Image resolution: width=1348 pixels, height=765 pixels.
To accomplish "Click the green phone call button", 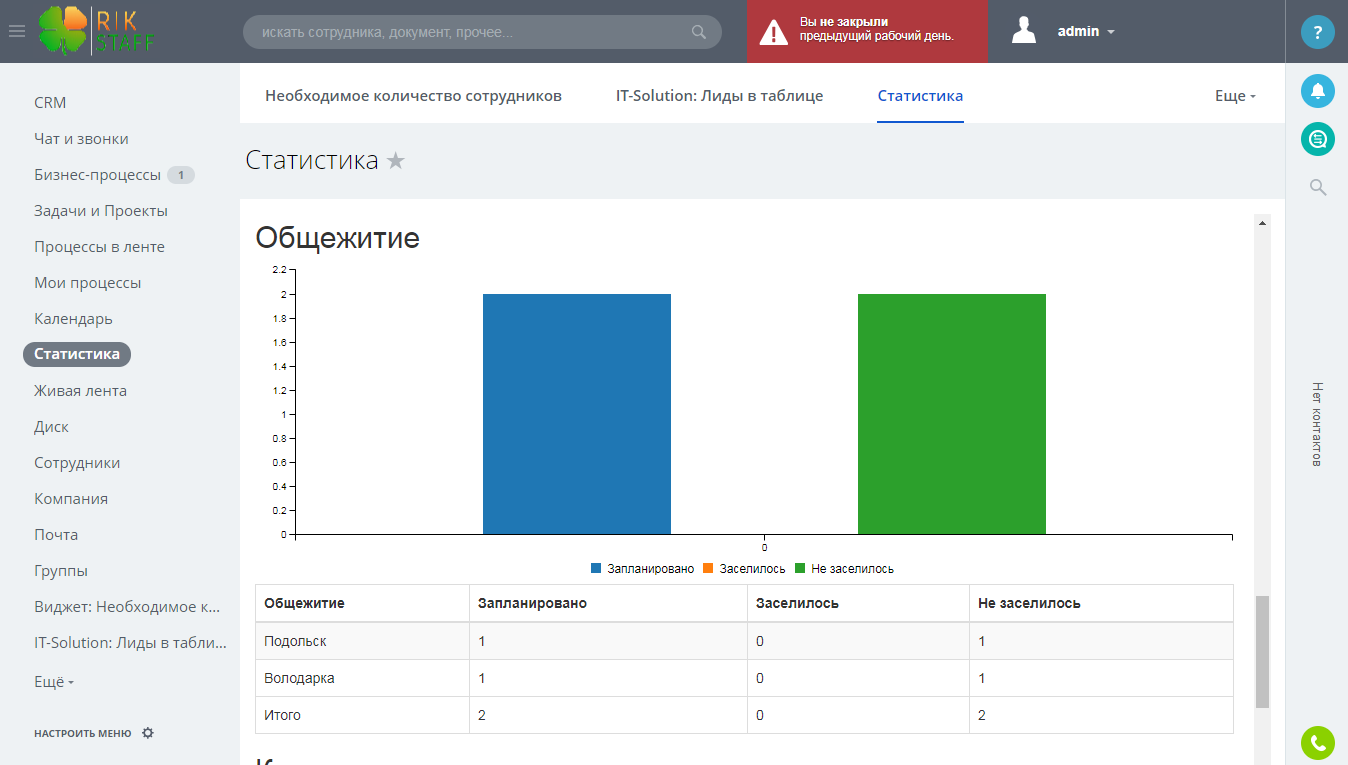I will [x=1317, y=742].
